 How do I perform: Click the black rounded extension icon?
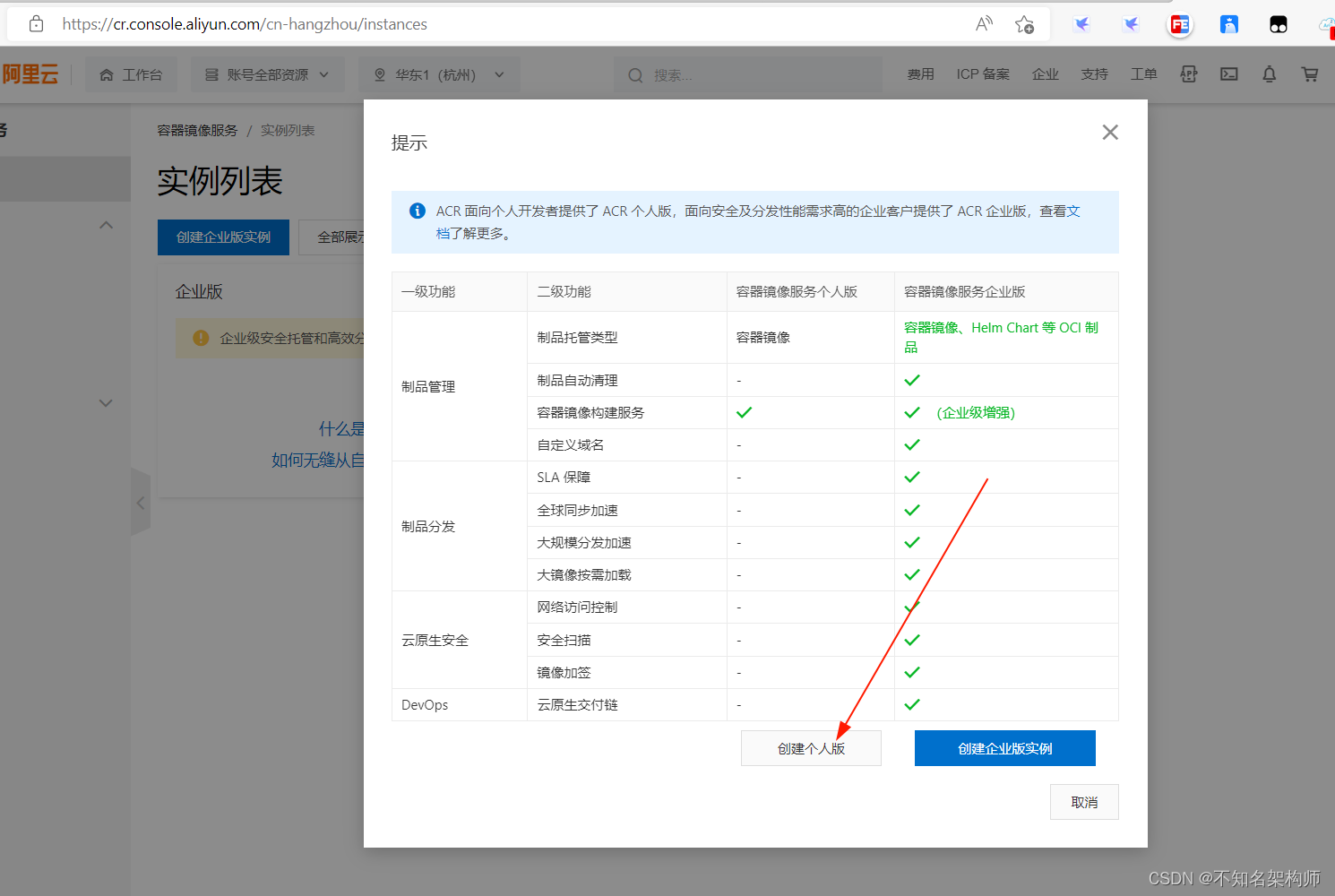(x=1279, y=24)
